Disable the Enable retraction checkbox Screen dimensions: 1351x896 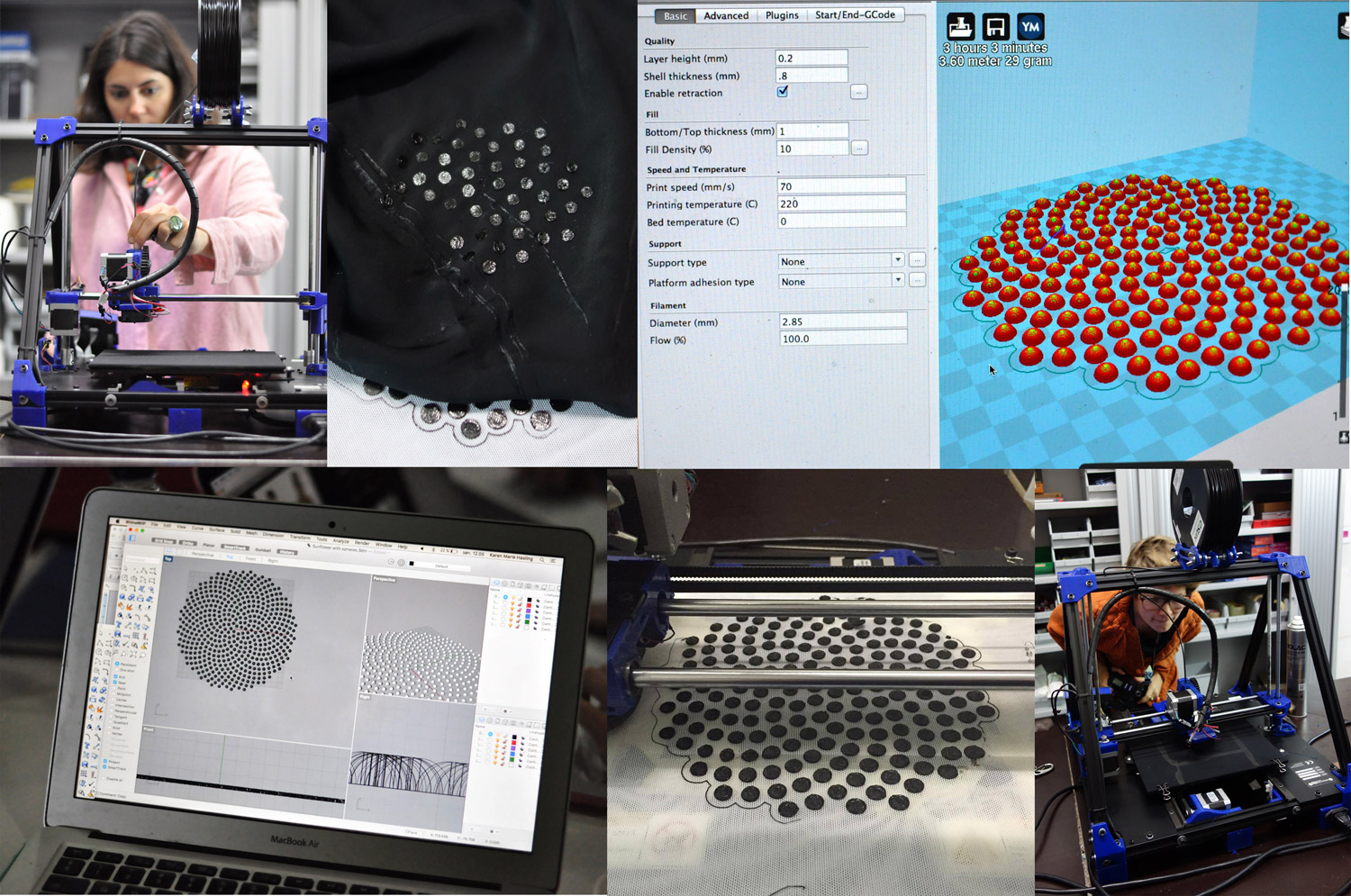(x=783, y=92)
